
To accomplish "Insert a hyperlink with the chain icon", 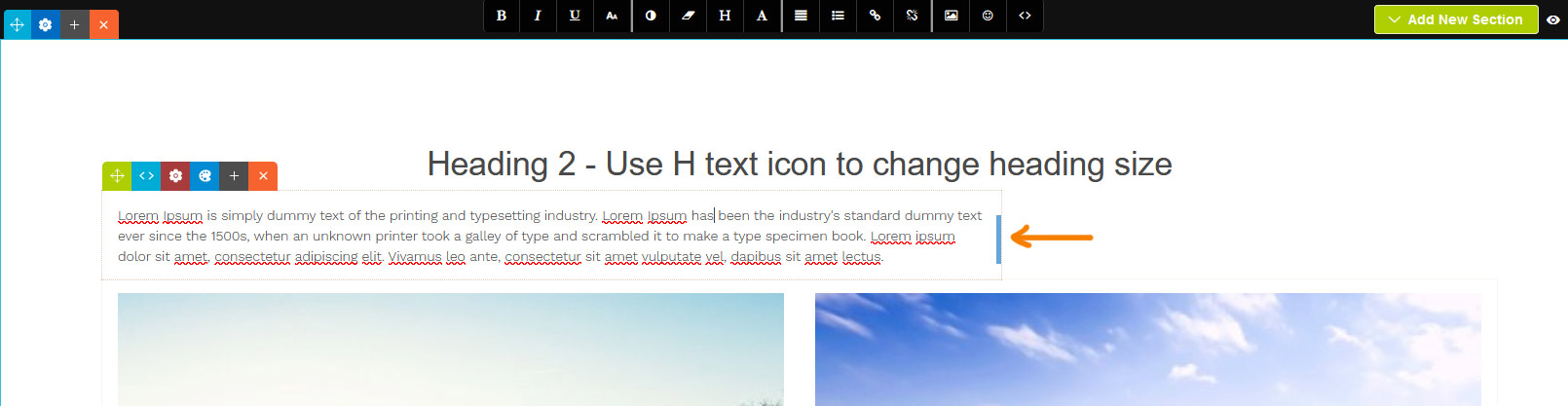I will pos(875,16).
